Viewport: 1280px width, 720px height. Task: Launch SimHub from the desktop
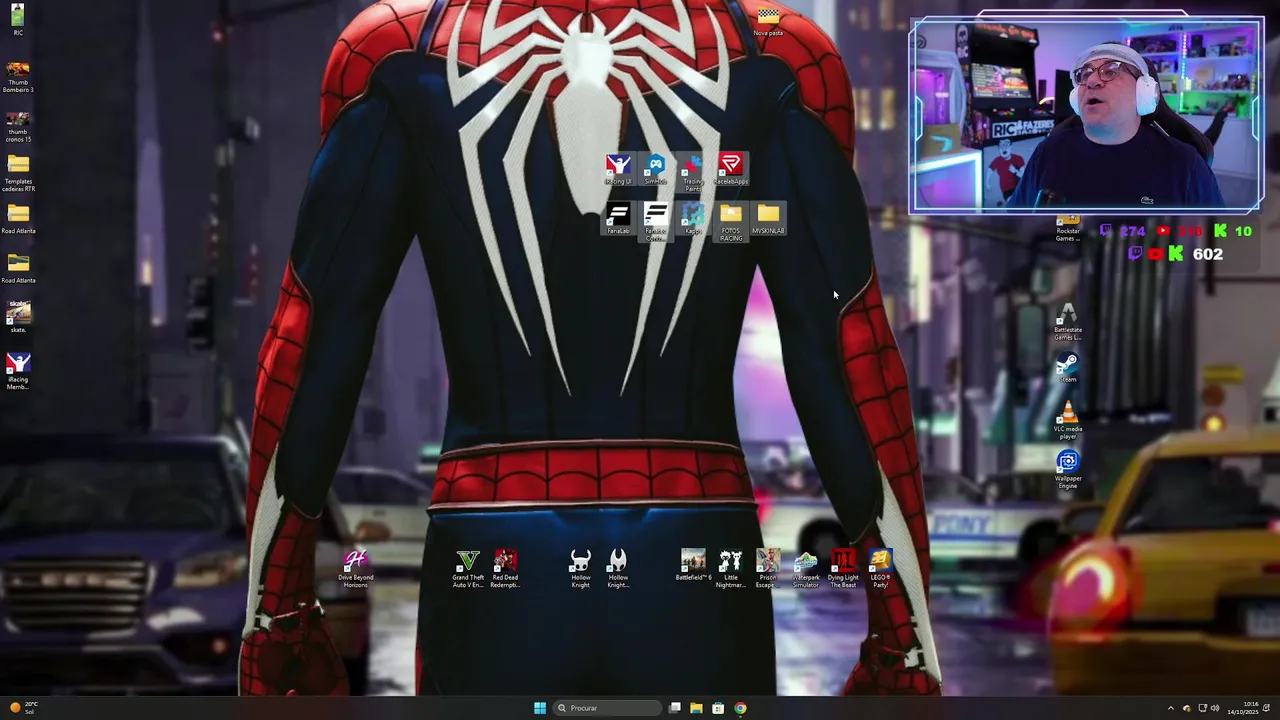pyautogui.click(x=655, y=170)
